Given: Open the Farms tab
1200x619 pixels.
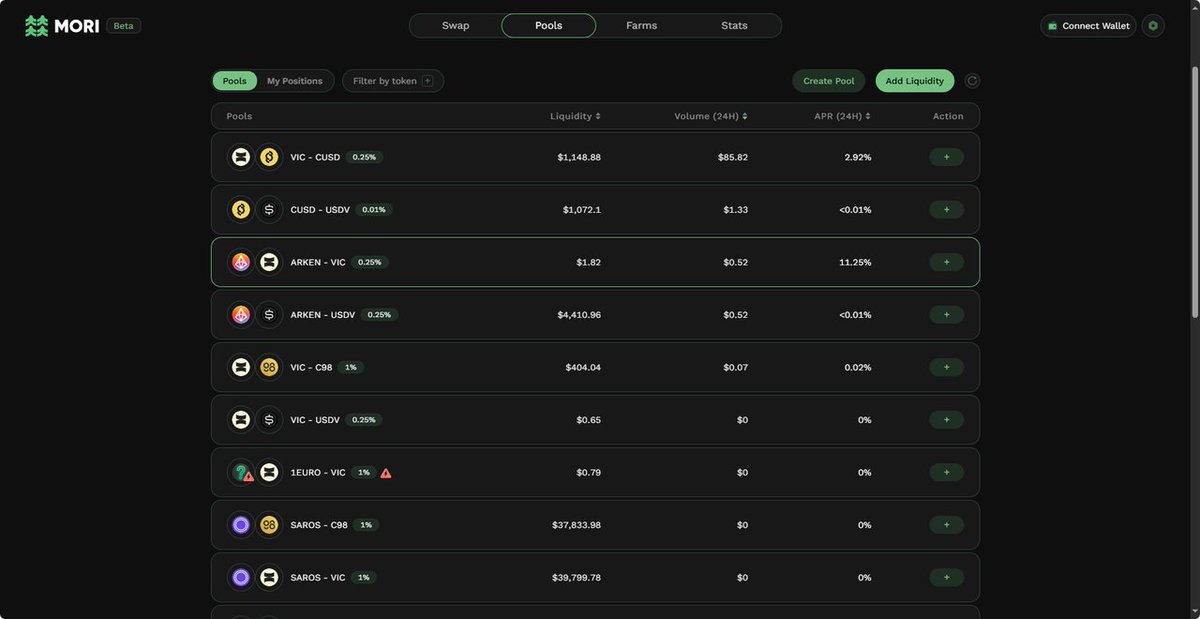Looking at the screenshot, I should point(642,26).
